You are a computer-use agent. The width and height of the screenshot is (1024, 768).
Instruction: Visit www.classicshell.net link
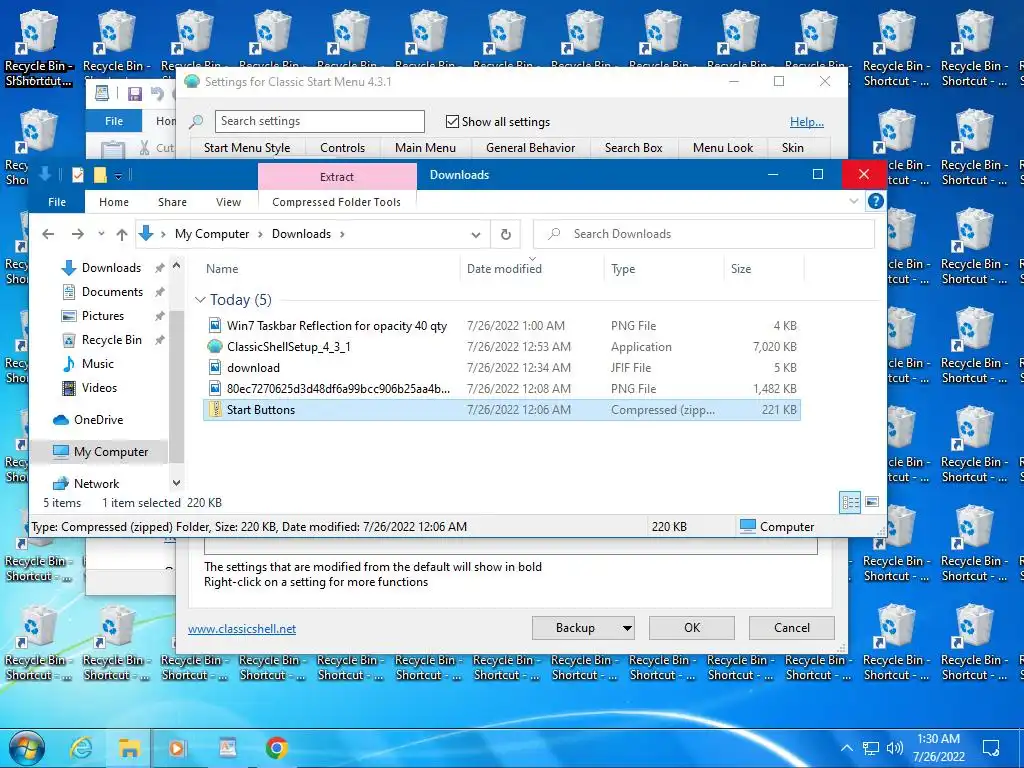coord(242,629)
